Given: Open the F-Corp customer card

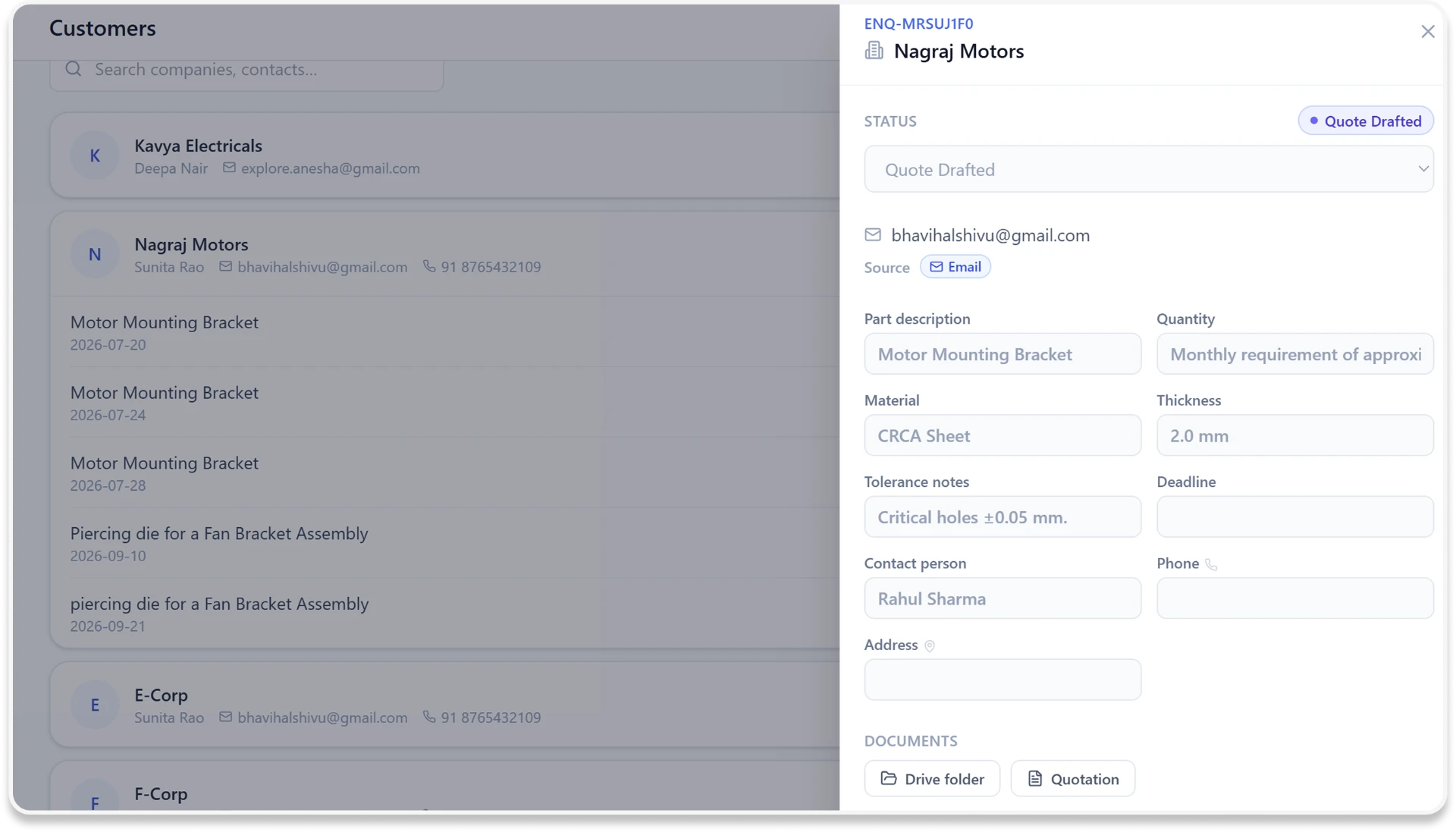Looking at the screenshot, I should click(x=445, y=786).
